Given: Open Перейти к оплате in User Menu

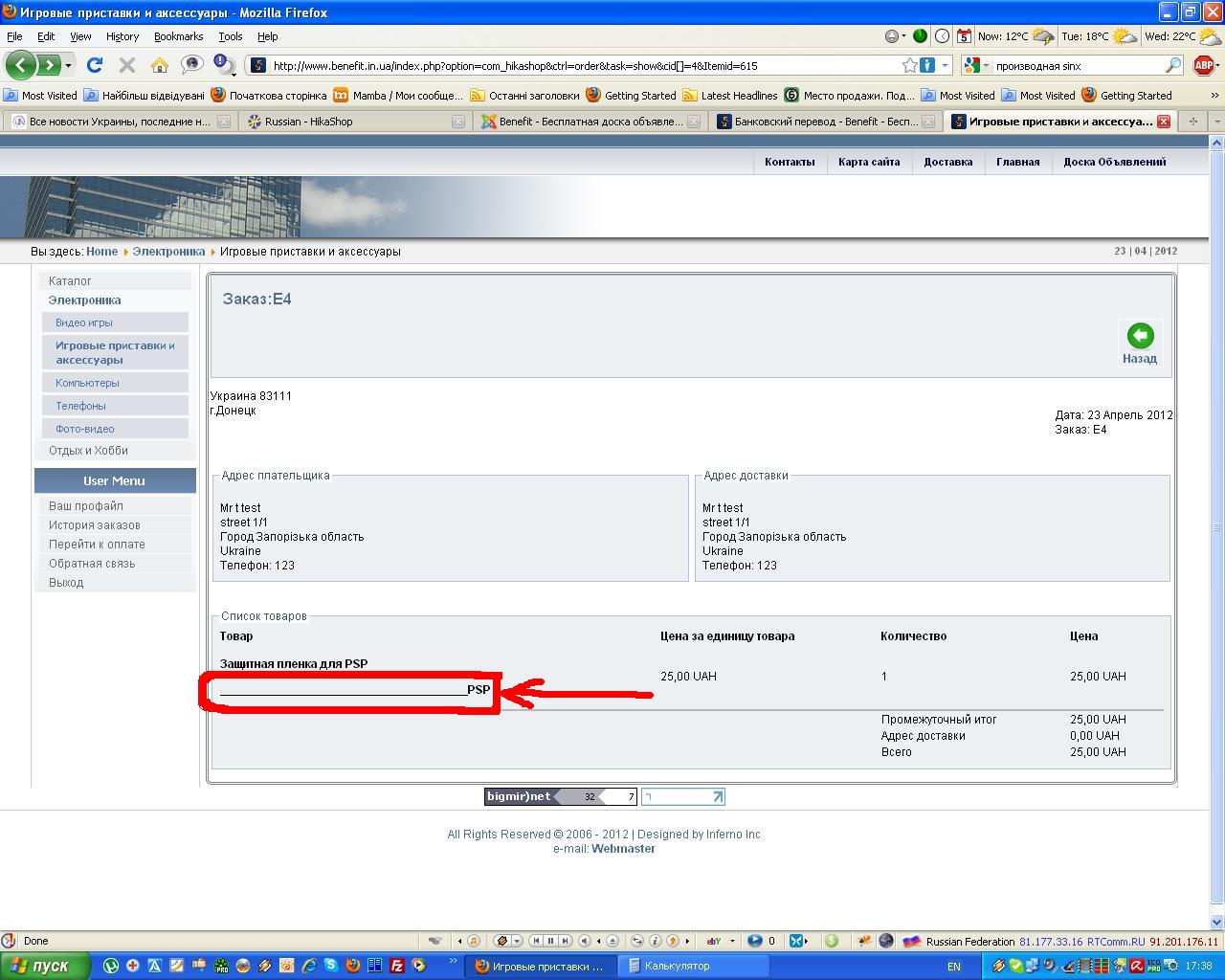Looking at the screenshot, I should pos(97,545).
